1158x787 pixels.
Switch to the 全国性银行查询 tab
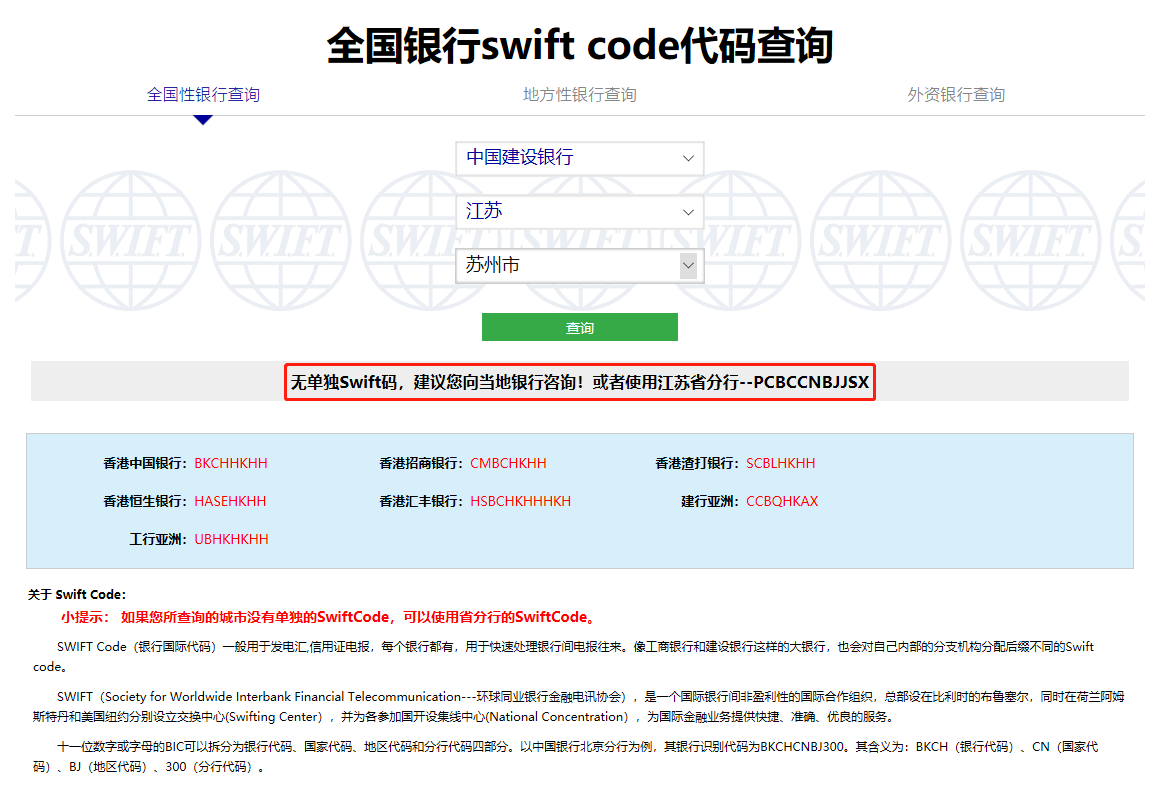point(203,95)
